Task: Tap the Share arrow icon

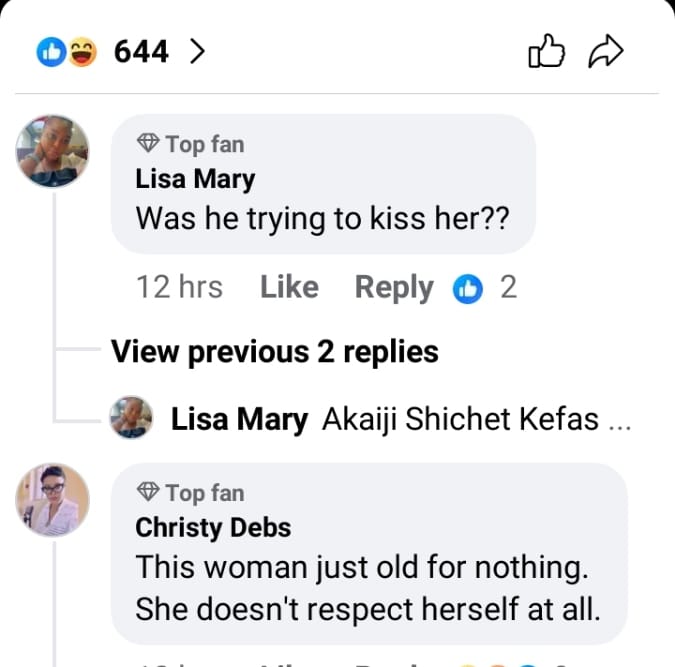Action: 606,53
